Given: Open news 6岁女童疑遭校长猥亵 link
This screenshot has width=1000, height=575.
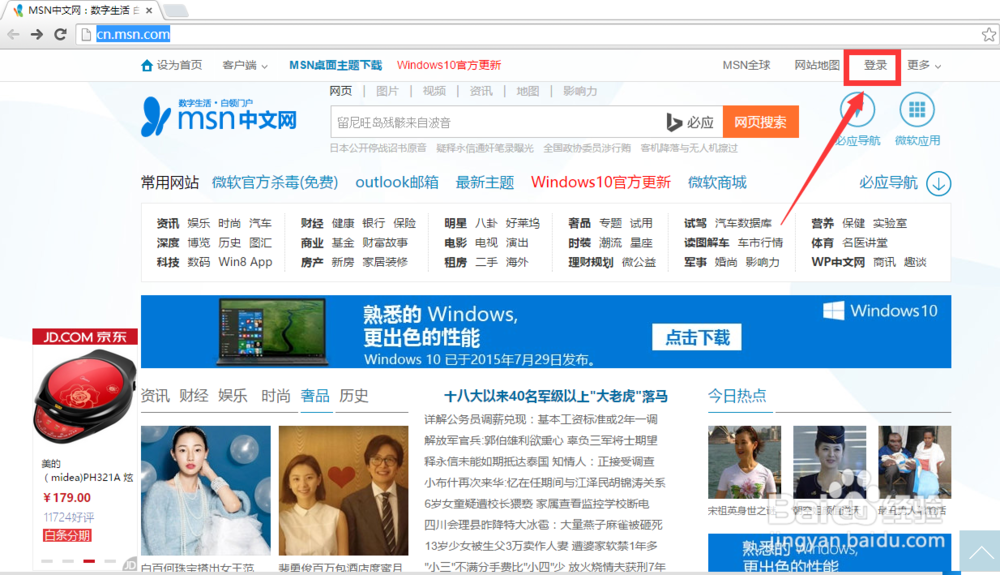Looking at the screenshot, I should pyautogui.click(x=537, y=504).
